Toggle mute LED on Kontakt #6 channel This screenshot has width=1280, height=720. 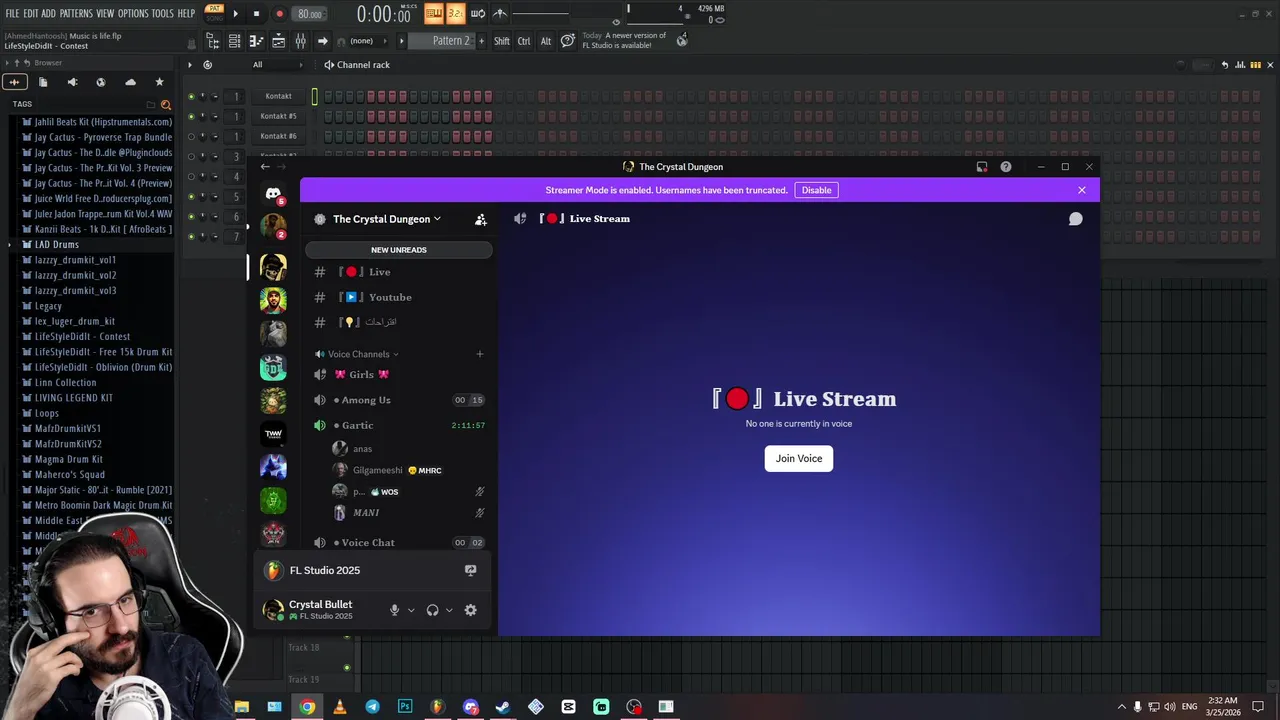(x=191, y=137)
